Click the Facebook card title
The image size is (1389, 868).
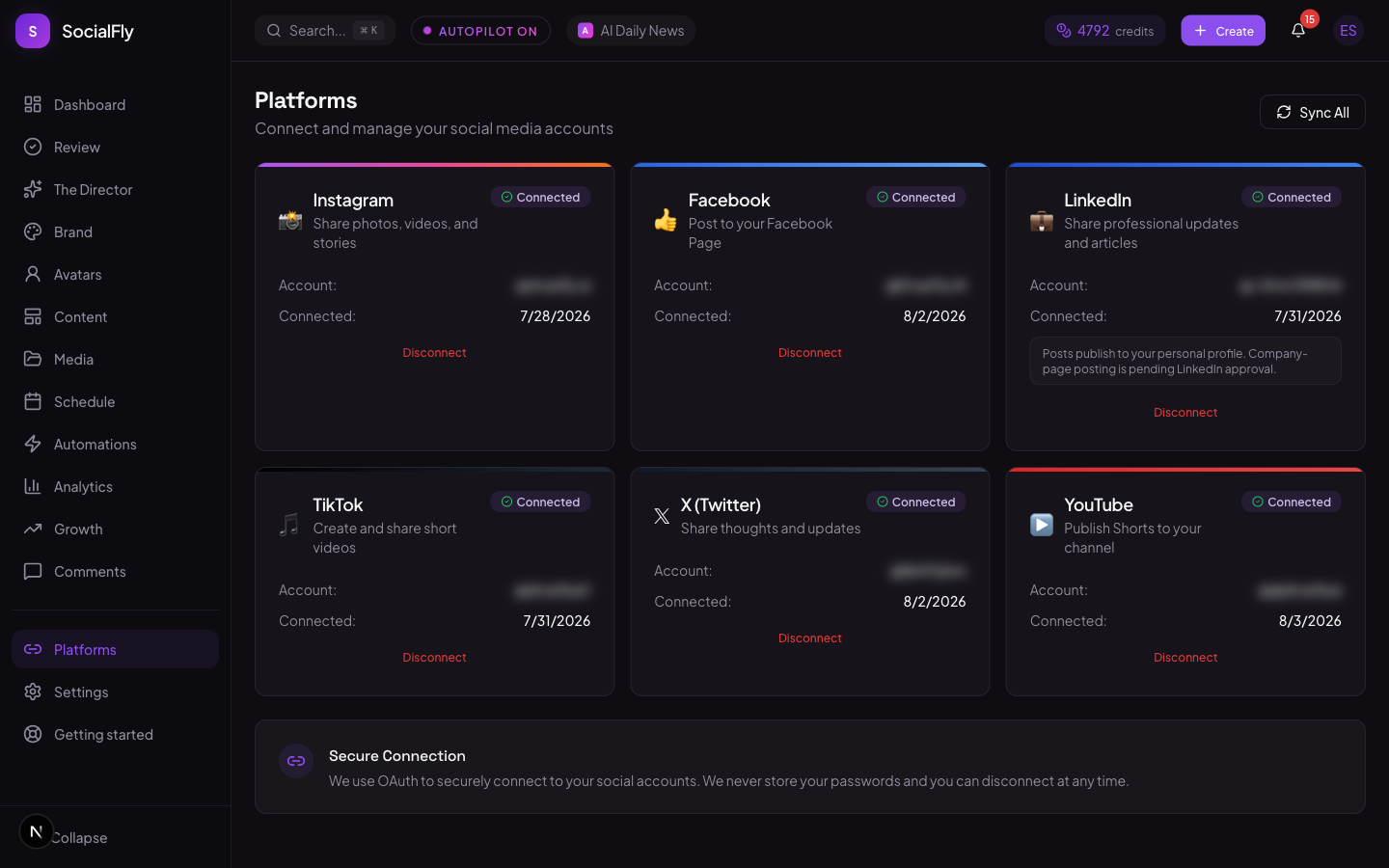tap(729, 200)
